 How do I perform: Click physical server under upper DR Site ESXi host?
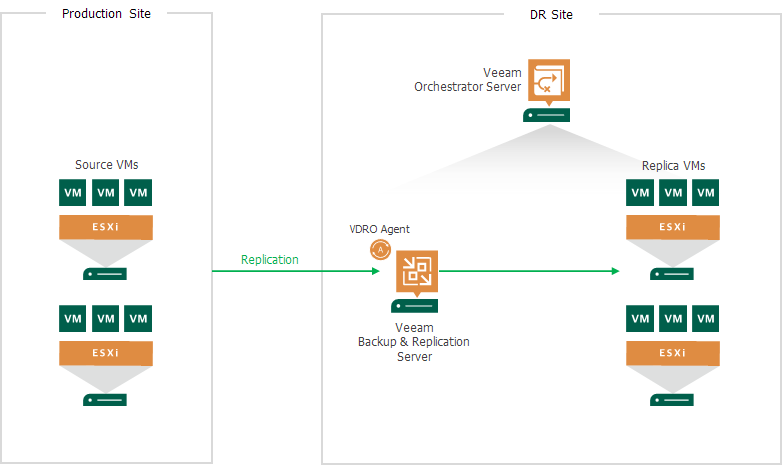tap(672, 274)
